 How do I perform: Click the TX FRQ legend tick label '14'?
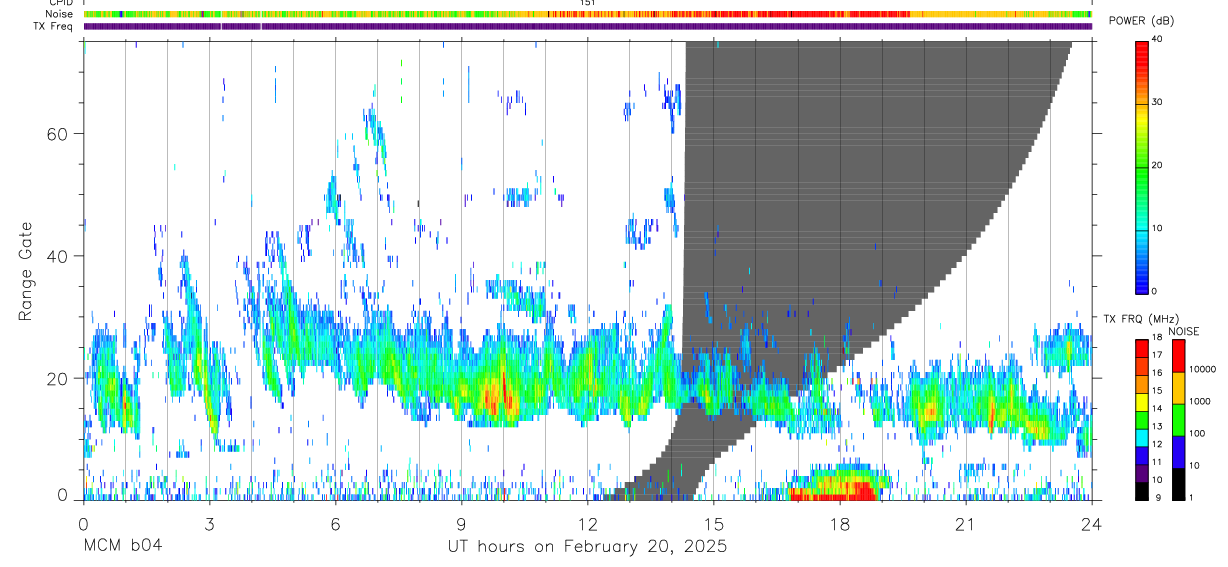(x=1158, y=408)
